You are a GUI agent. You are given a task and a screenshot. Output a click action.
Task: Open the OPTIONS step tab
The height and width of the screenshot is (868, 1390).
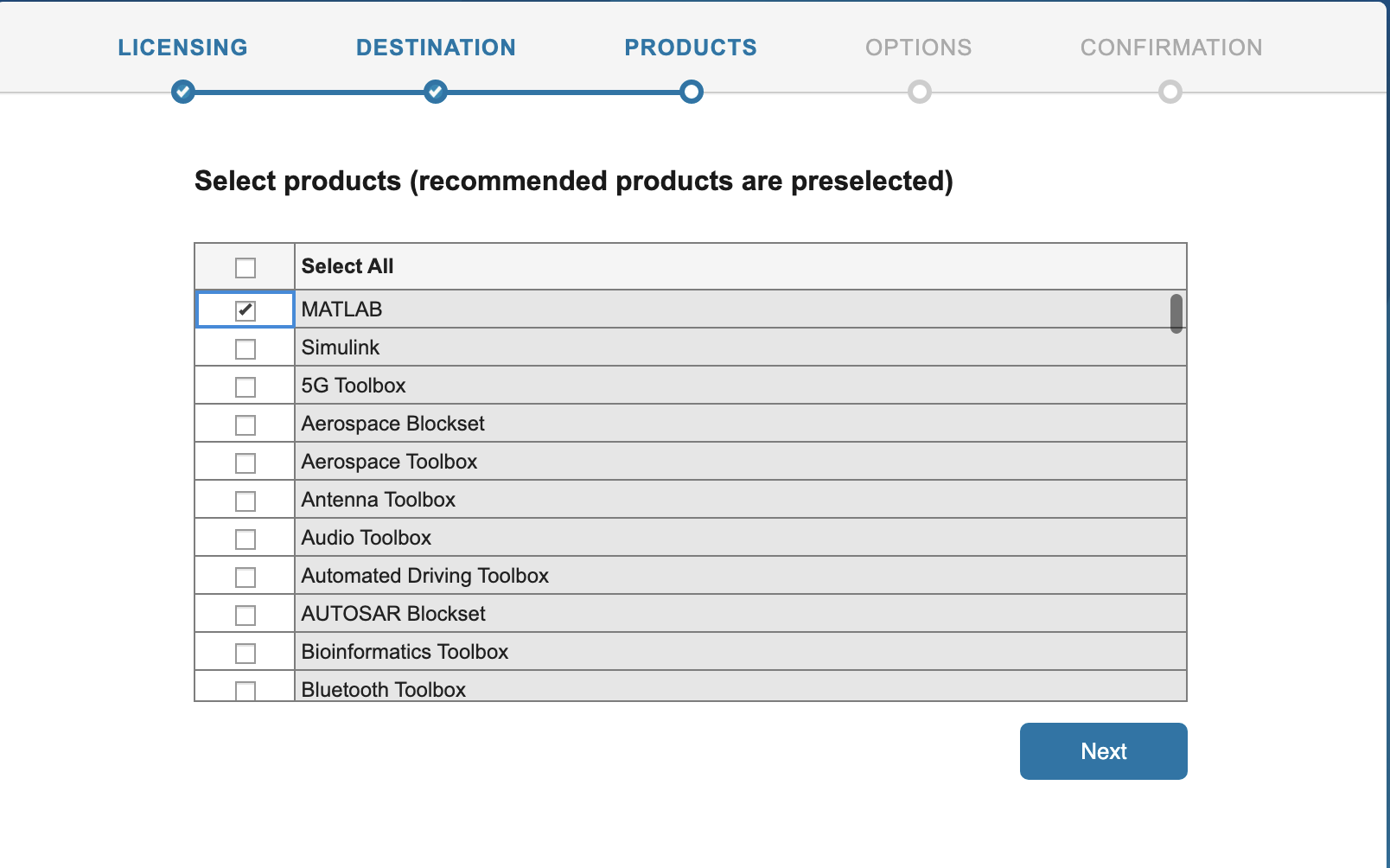click(x=918, y=48)
